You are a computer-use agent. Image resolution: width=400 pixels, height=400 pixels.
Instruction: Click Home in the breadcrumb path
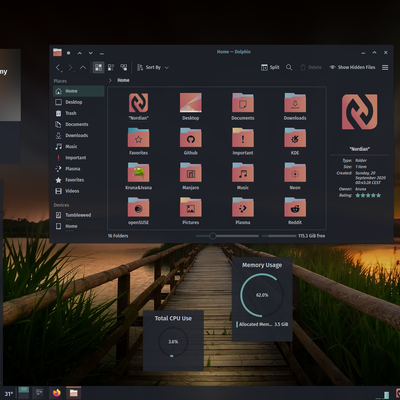coord(123,80)
